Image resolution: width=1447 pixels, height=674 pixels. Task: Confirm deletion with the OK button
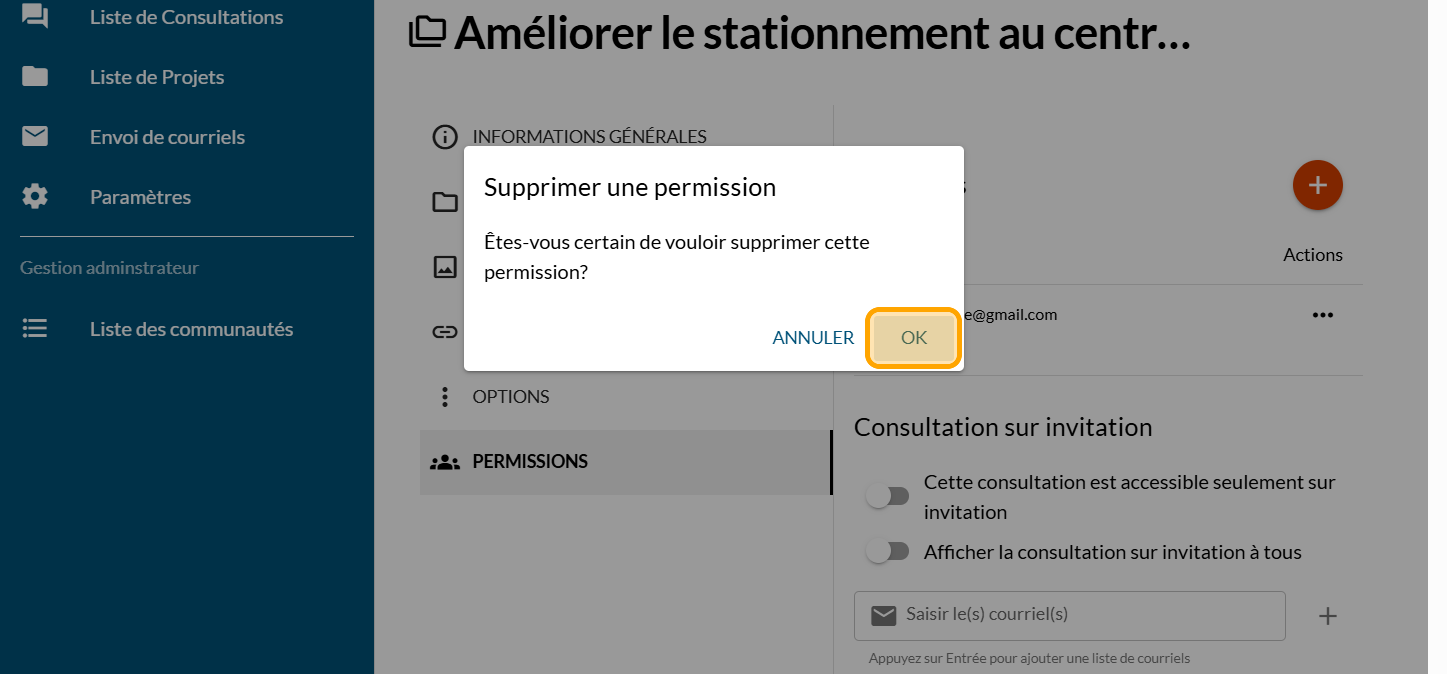(914, 338)
